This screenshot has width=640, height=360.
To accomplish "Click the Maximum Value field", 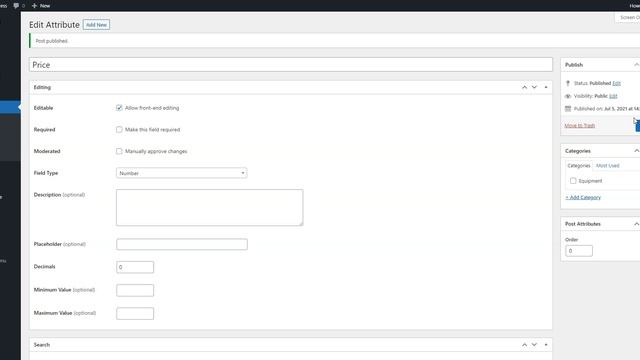I will pos(135,313).
